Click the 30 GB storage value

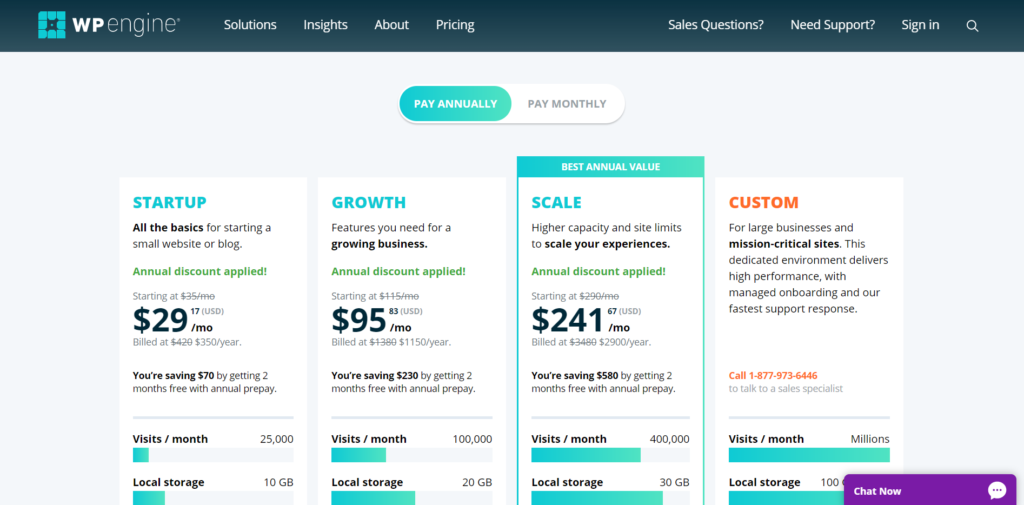[x=674, y=482]
